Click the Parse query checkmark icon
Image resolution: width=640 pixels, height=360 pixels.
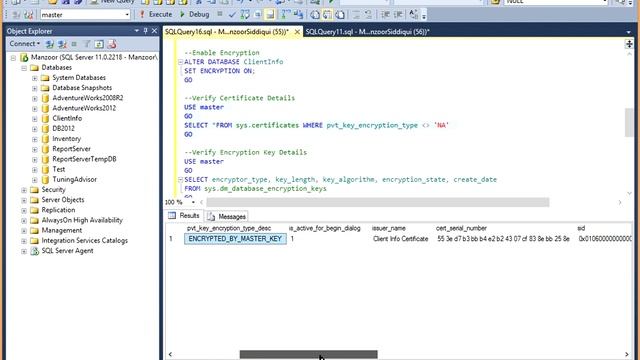point(232,15)
